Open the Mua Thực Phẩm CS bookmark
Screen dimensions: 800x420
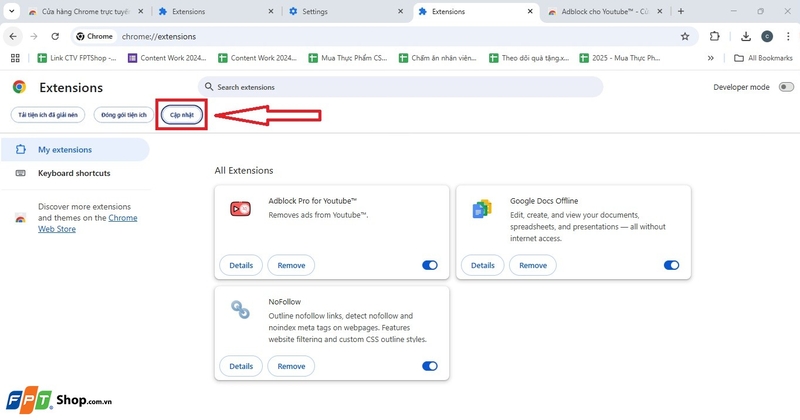[x=348, y=58]
